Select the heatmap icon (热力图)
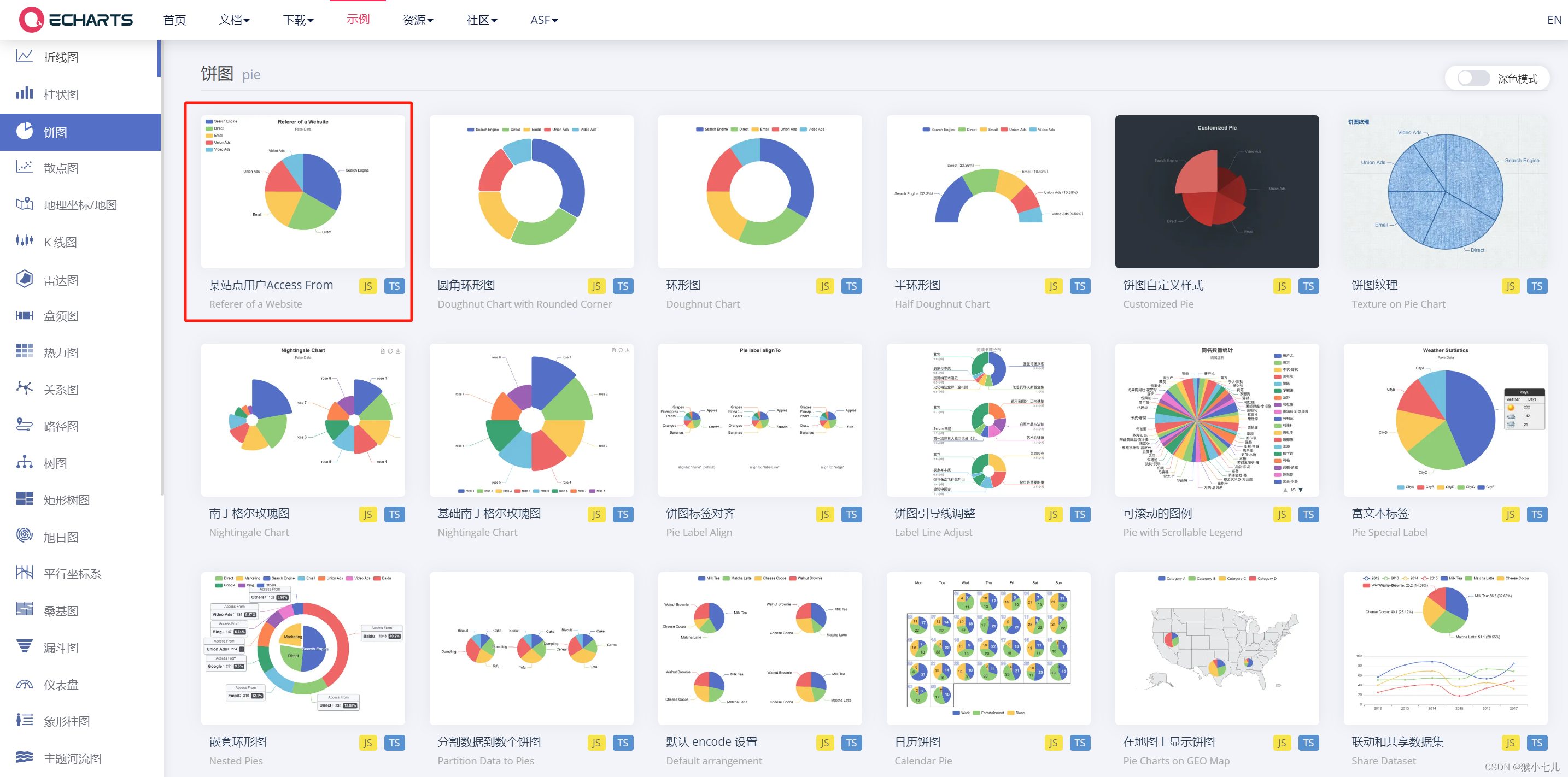This screenshot has width=1568, height=777. (x=25, y=351)
